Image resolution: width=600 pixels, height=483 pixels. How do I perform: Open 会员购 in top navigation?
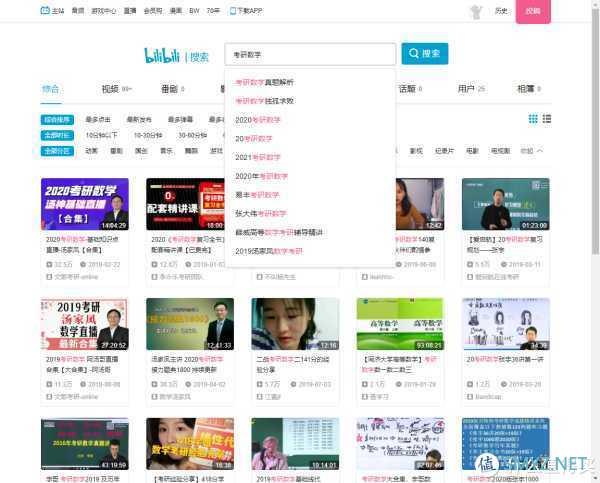[153, 11]
